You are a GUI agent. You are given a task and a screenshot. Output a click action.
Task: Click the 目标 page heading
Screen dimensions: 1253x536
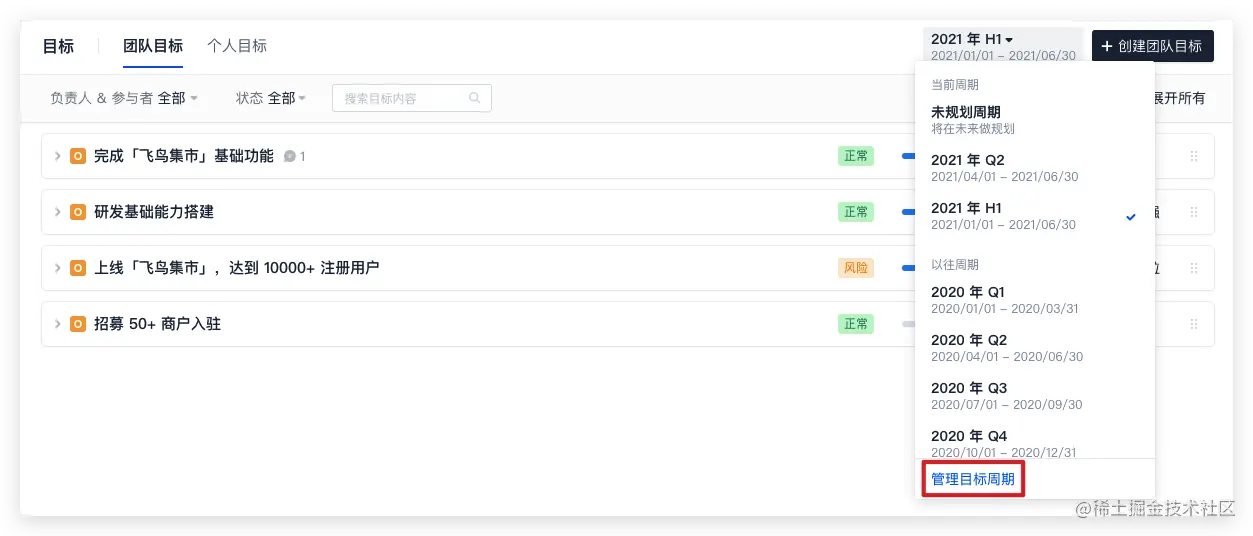58,46
